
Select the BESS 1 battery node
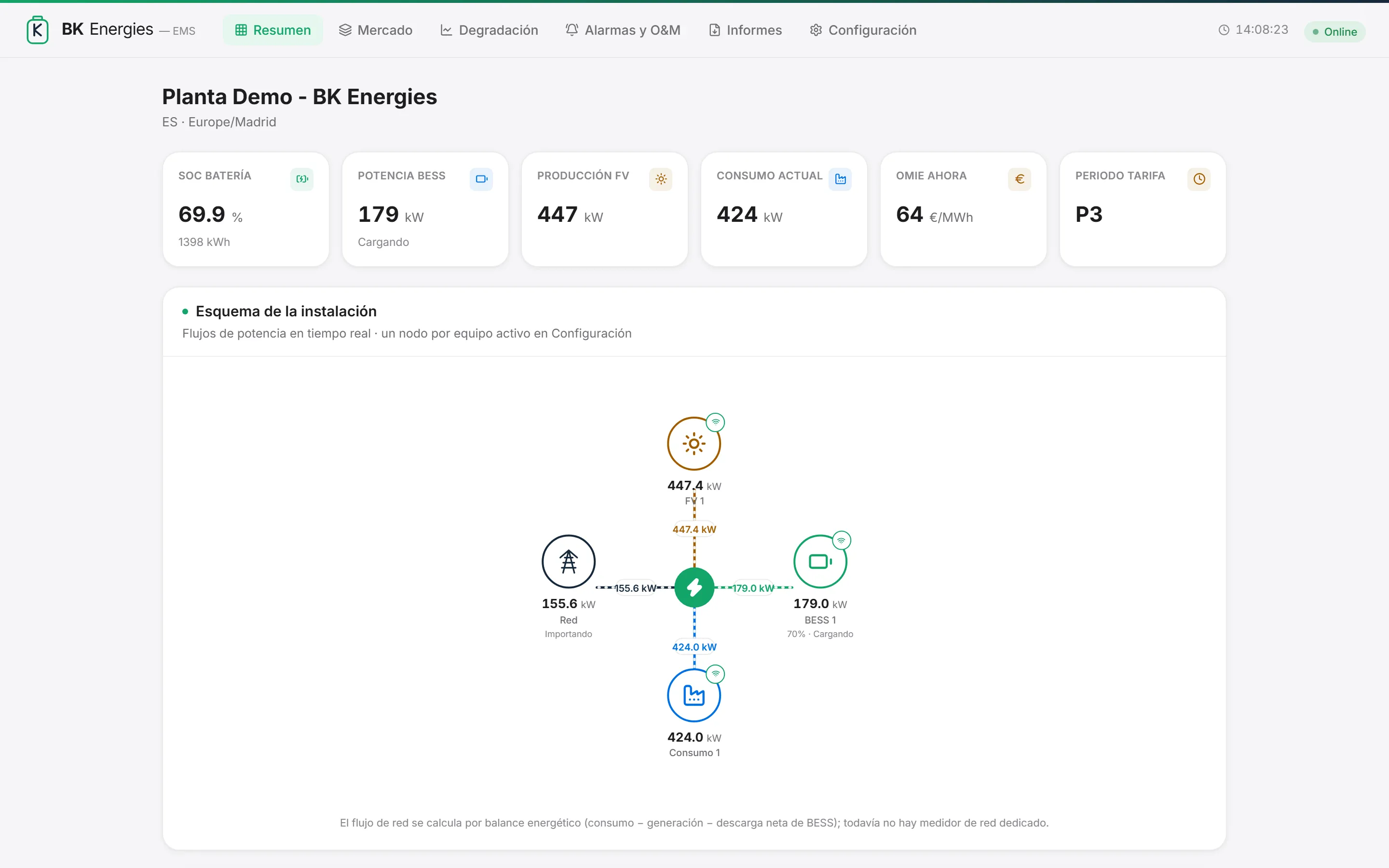820,561
